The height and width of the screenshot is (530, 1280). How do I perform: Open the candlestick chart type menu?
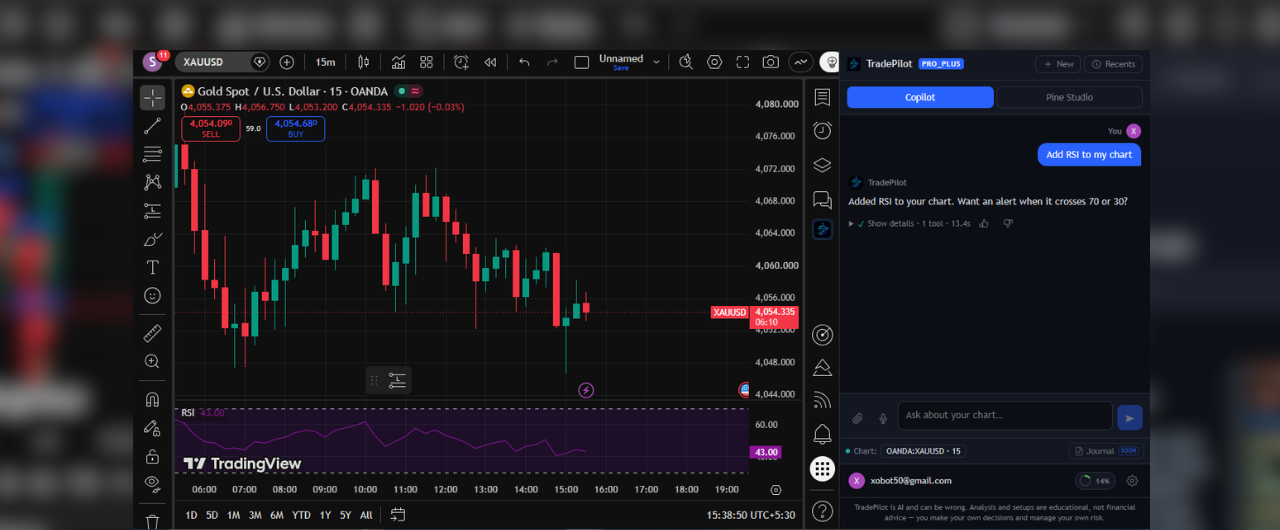363,62
